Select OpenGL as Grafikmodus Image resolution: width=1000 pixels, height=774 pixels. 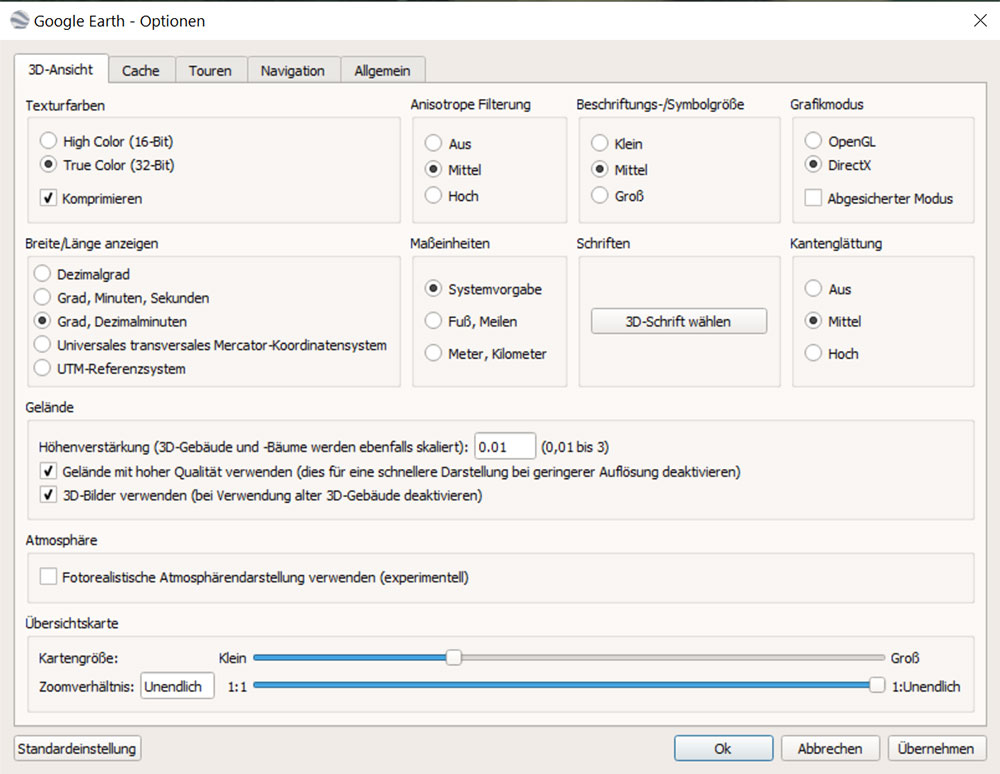click(813, 142)
